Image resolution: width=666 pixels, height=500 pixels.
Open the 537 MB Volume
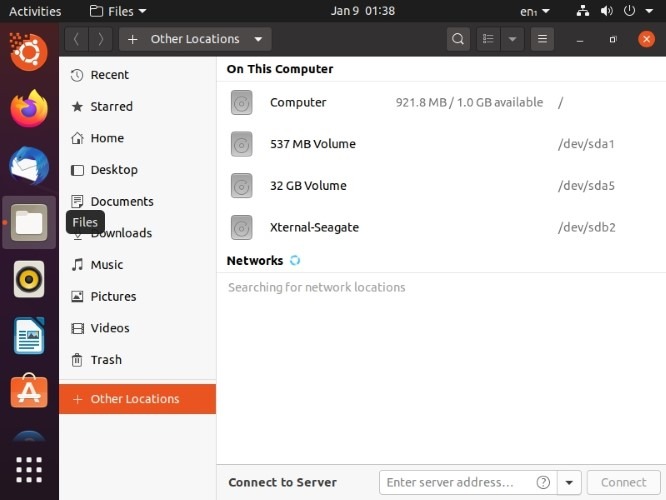[441, 144]
